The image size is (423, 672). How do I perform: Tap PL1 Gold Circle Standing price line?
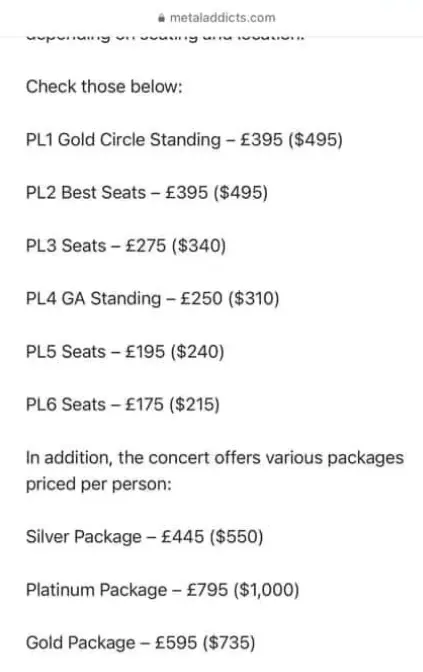coord(184,140)
